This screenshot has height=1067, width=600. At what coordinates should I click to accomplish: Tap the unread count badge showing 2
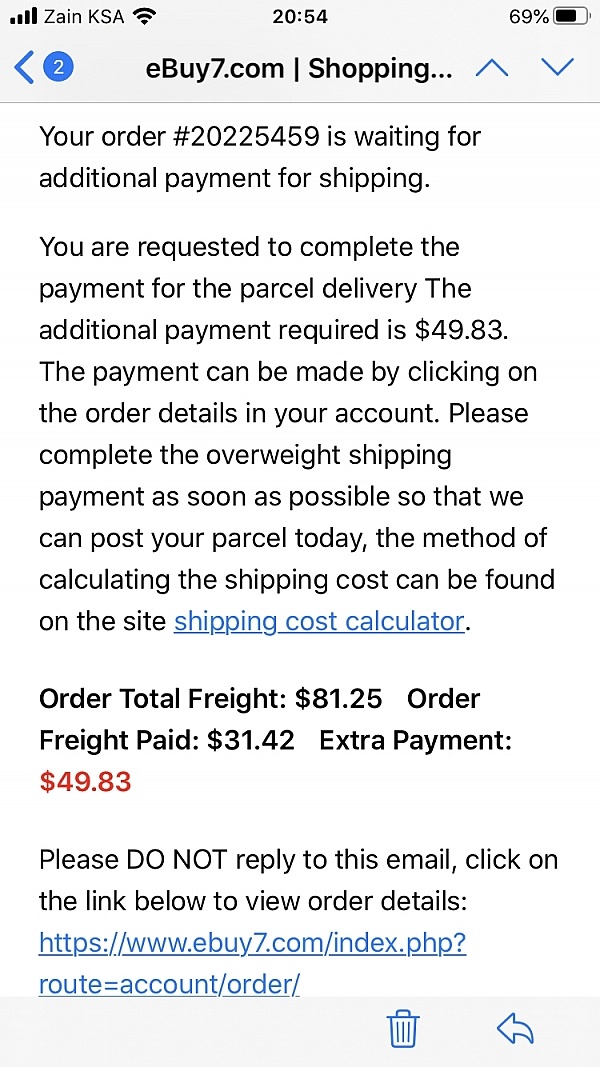tap(58, 68)
